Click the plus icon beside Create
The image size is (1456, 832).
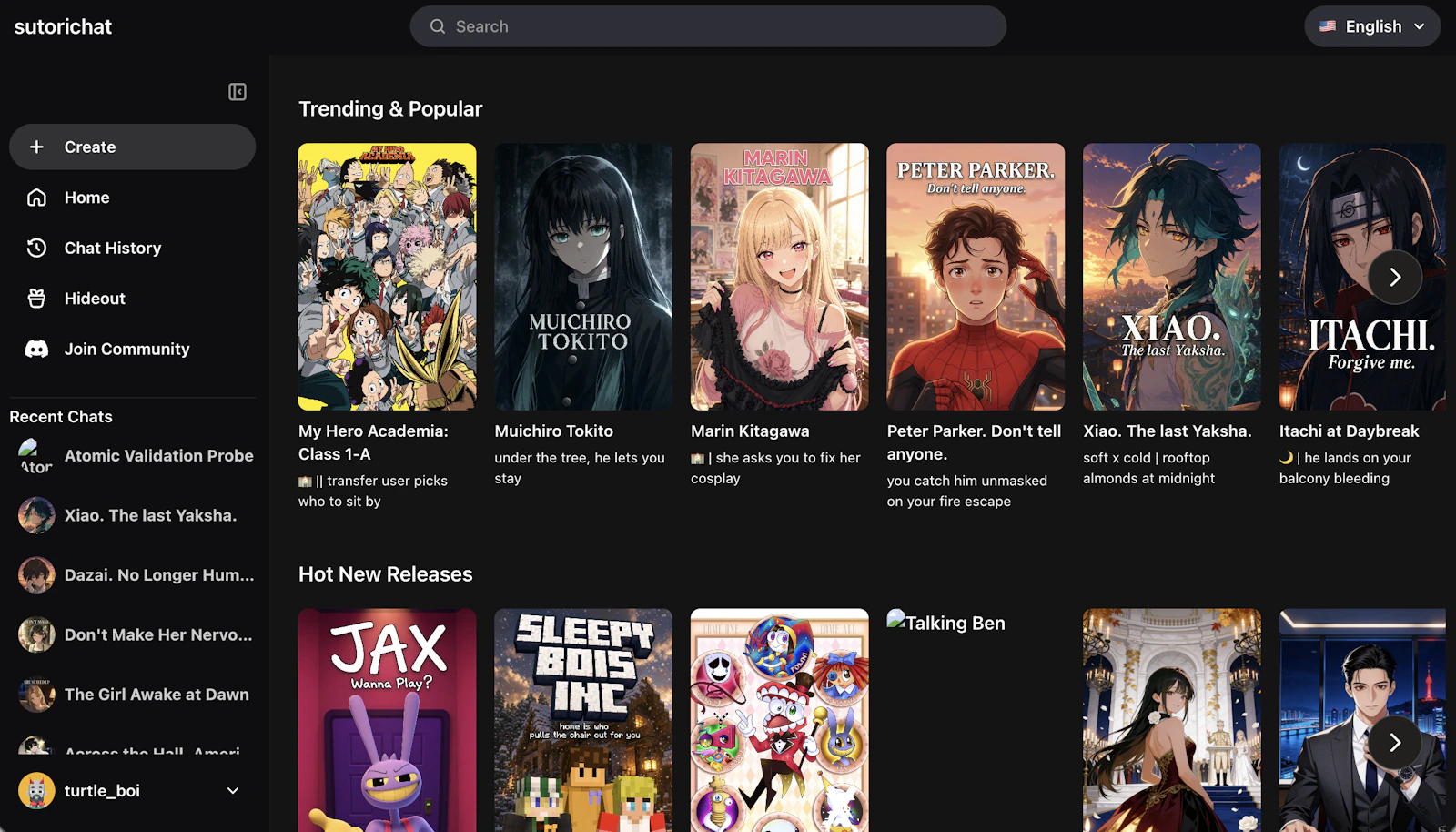pyautogui.click(x=36, y=147)
